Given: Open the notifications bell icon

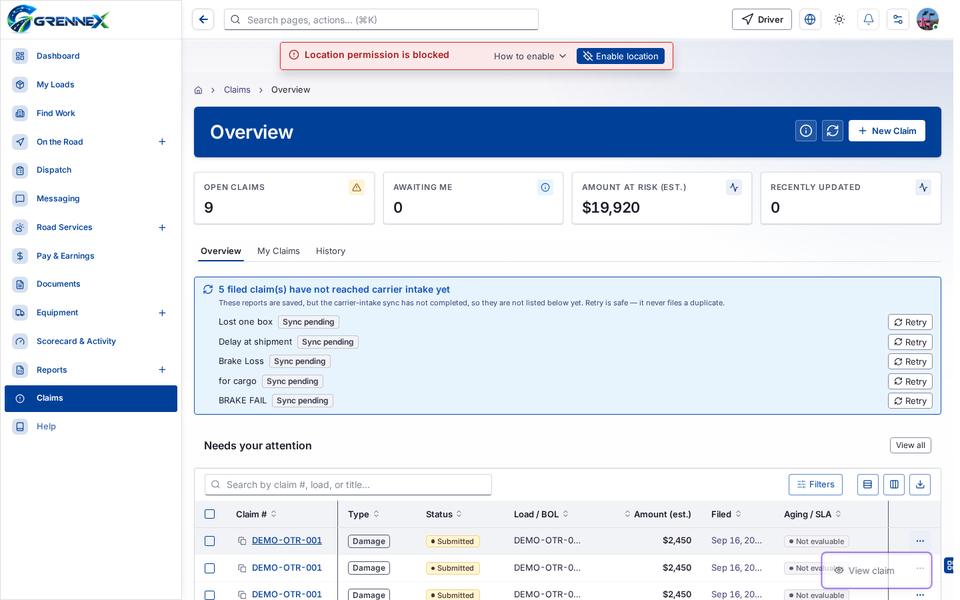Looking at the screenshot, I should (x=868, y=20).
